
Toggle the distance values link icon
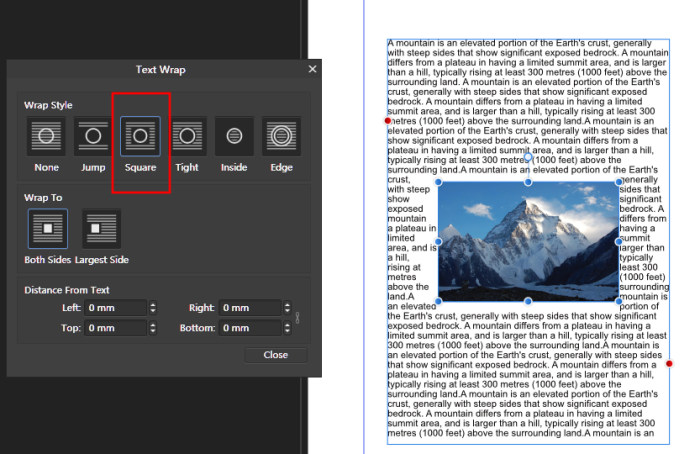(297, 318)
